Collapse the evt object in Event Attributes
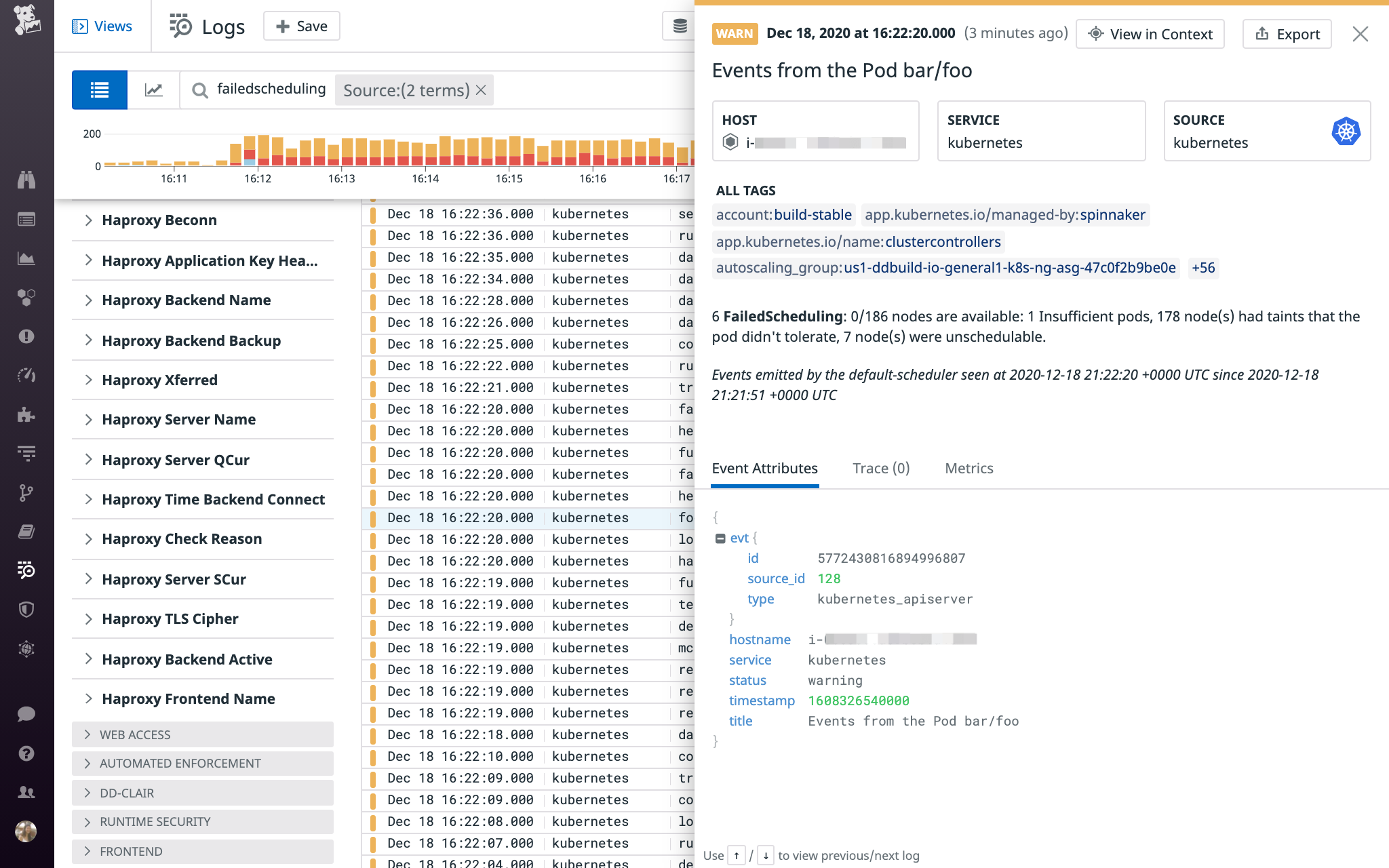Viewport: 1389px width, 868px height. [x=722, y=537]
